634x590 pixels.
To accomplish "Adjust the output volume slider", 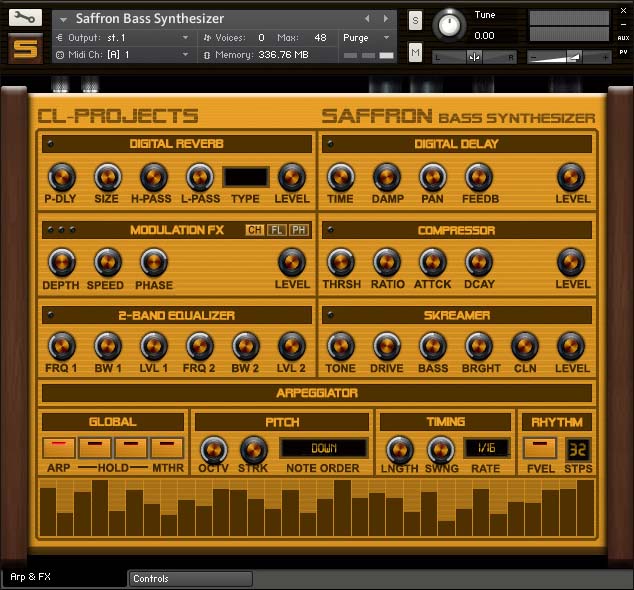I will (x=569, y=57).
